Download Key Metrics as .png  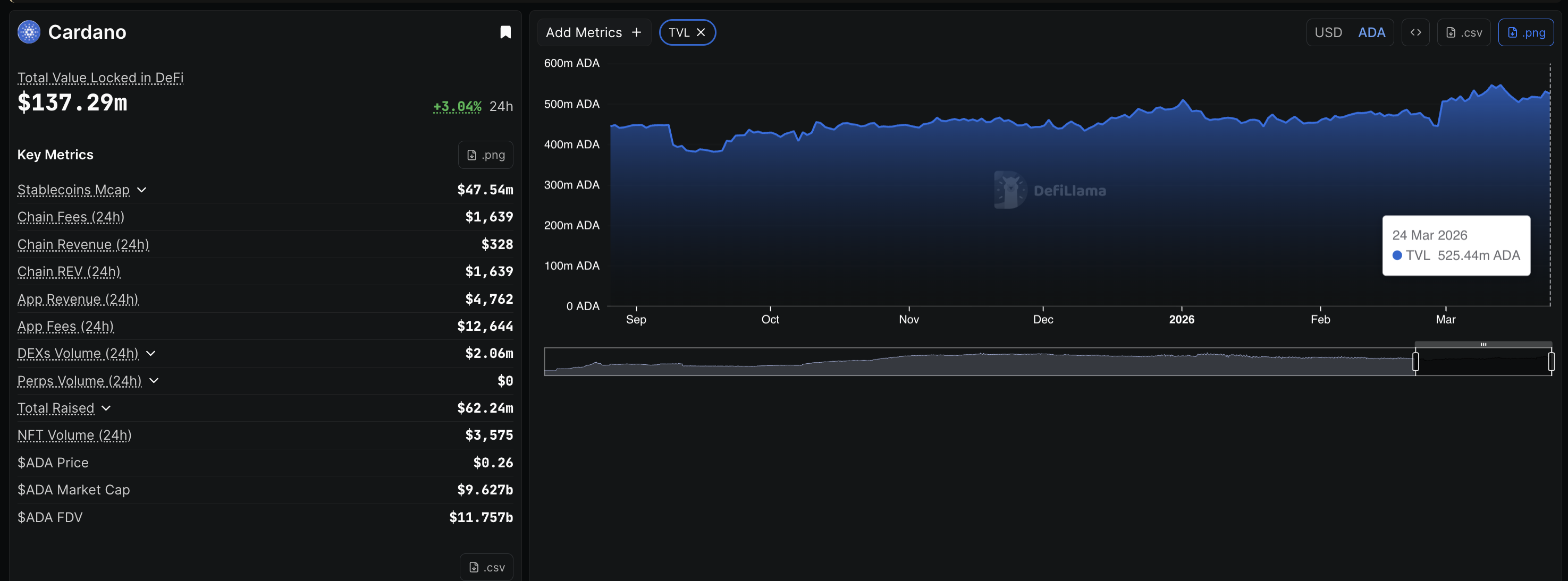485,155
